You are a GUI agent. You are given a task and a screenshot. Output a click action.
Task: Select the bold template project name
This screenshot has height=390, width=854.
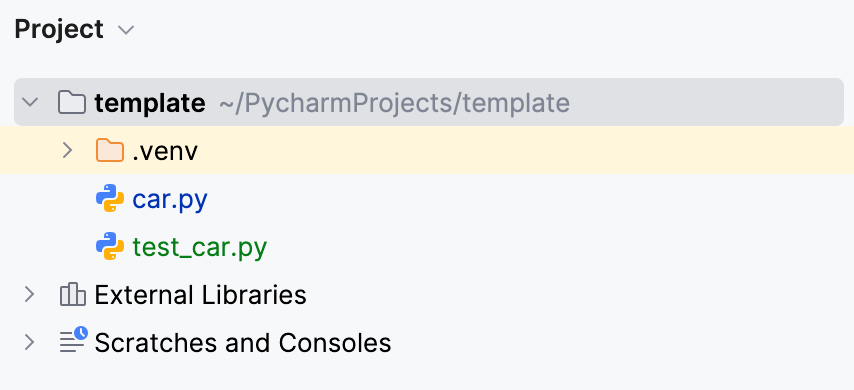[x=150, y=102]
